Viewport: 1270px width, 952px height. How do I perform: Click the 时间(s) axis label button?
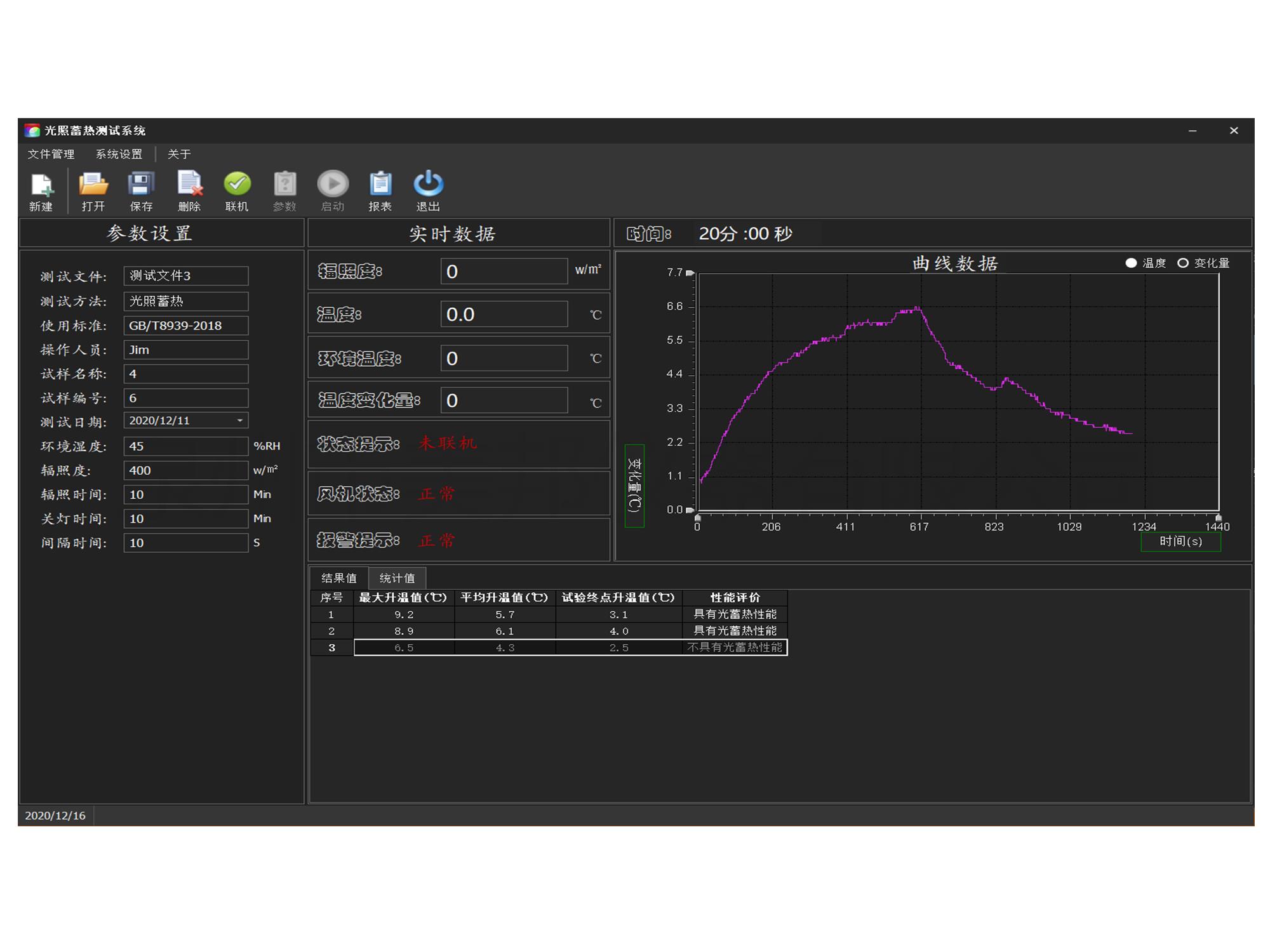coord(1180,541)
